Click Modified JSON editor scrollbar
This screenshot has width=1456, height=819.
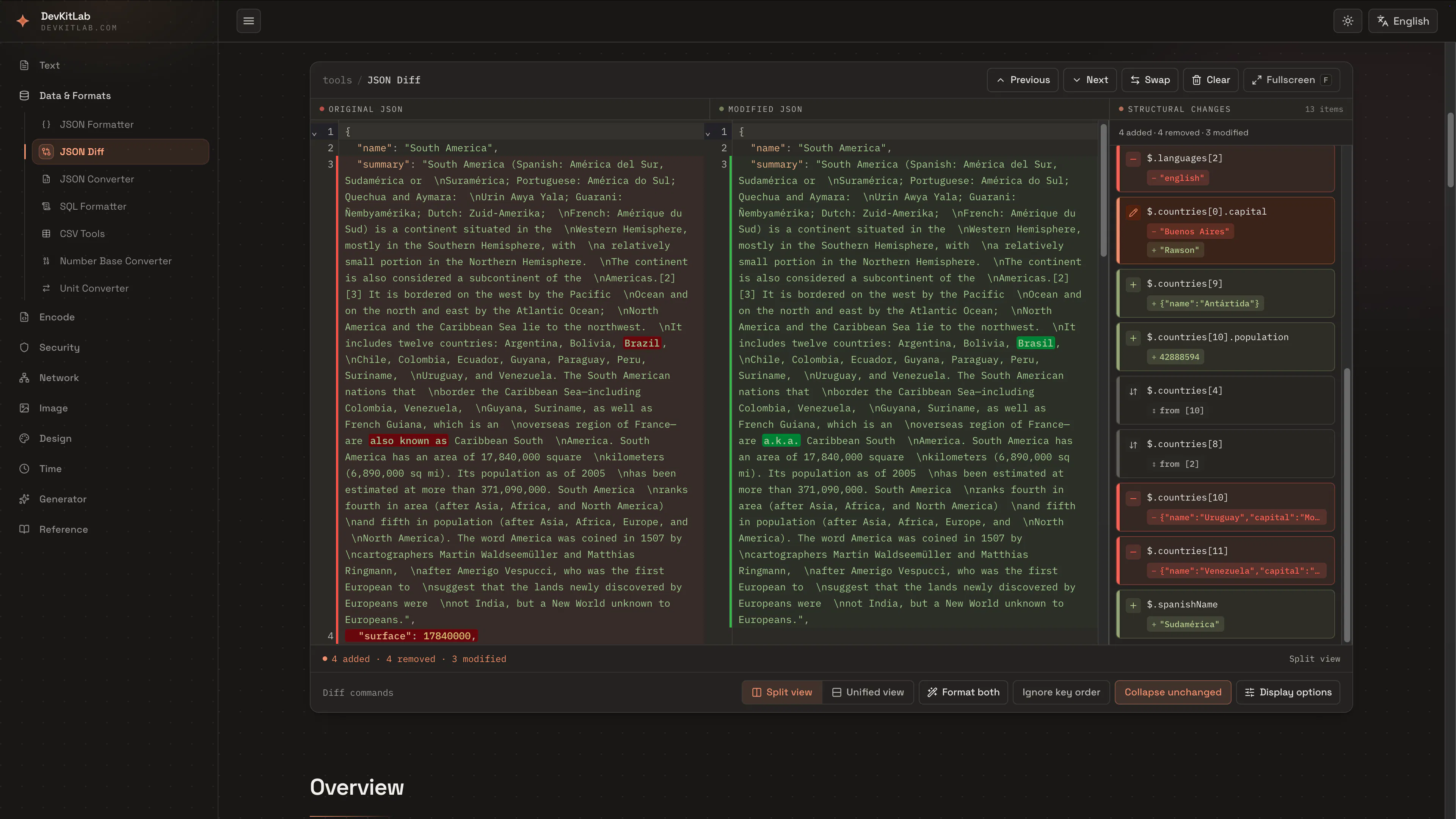click(x=1103, y=190)
